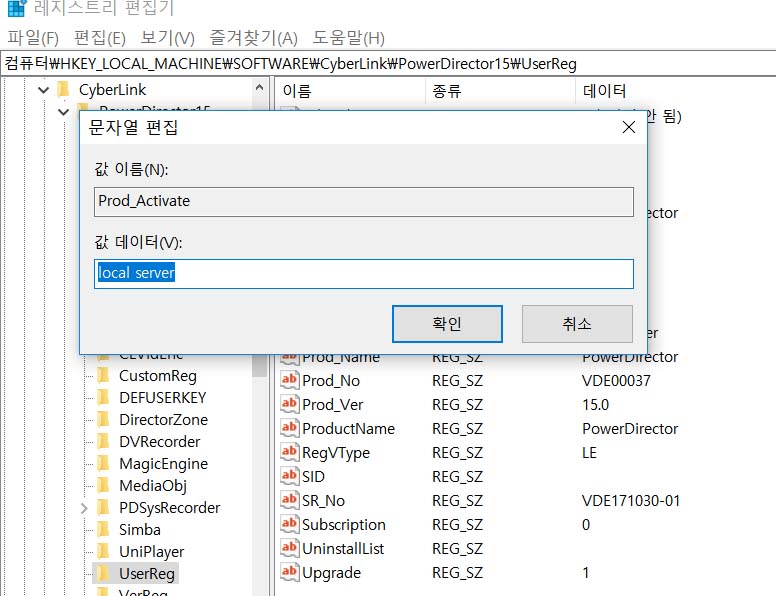Viewport: 776px width, 596px height.
Task: Open the 파일(F) menu
Action: coord(33,38)
